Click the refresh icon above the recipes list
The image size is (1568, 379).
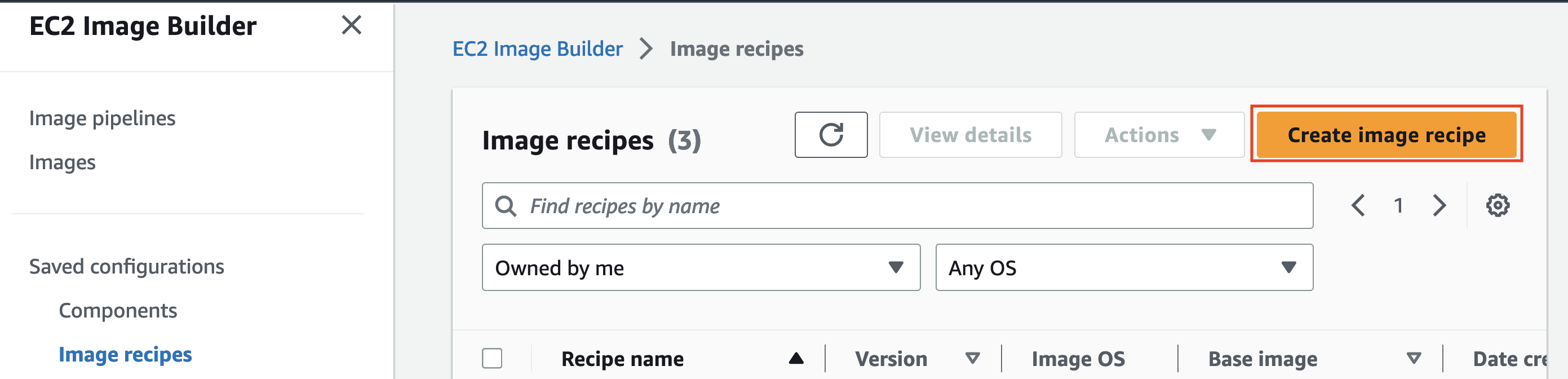click(831, 135)
